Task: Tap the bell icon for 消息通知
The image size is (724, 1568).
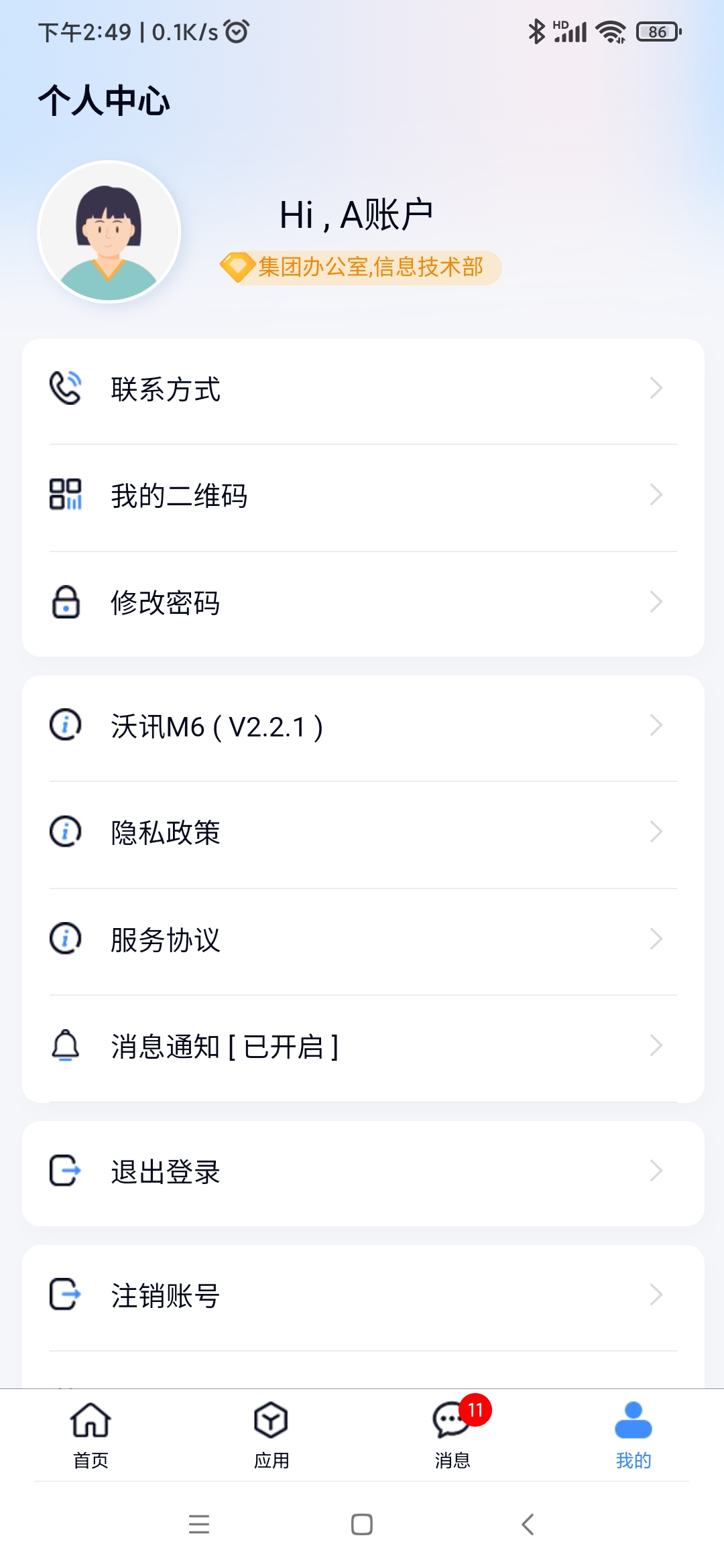Action: [66, 1045]
